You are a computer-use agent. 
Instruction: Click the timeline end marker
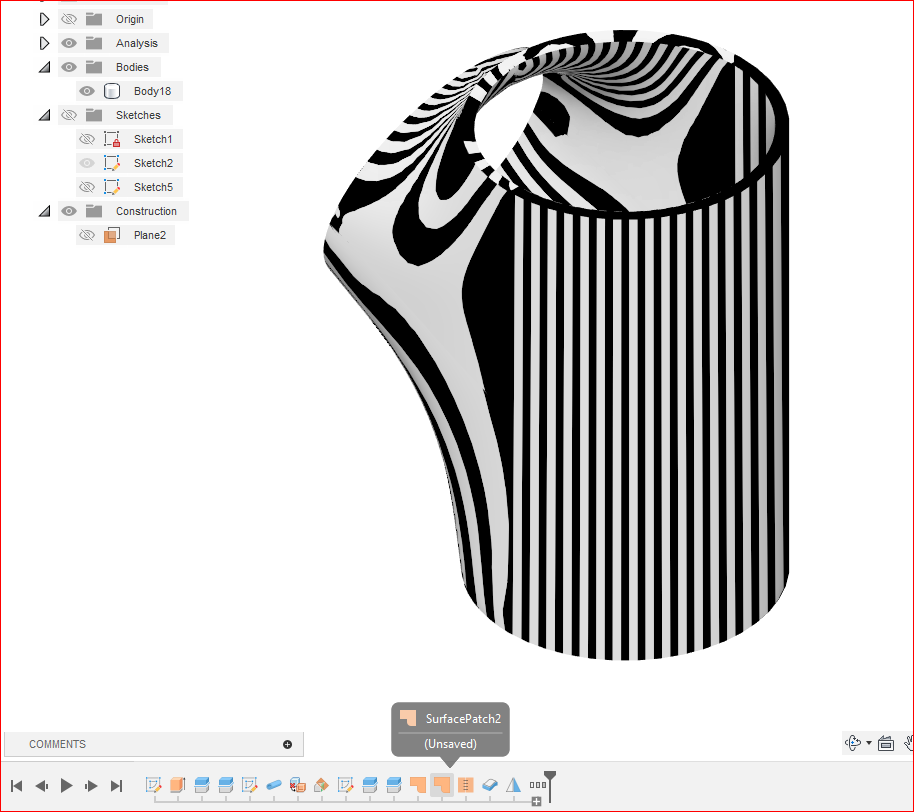(x=550, y=785)
